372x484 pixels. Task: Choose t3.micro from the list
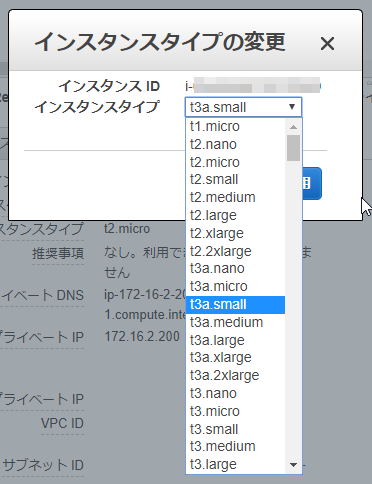click(235, 411)
